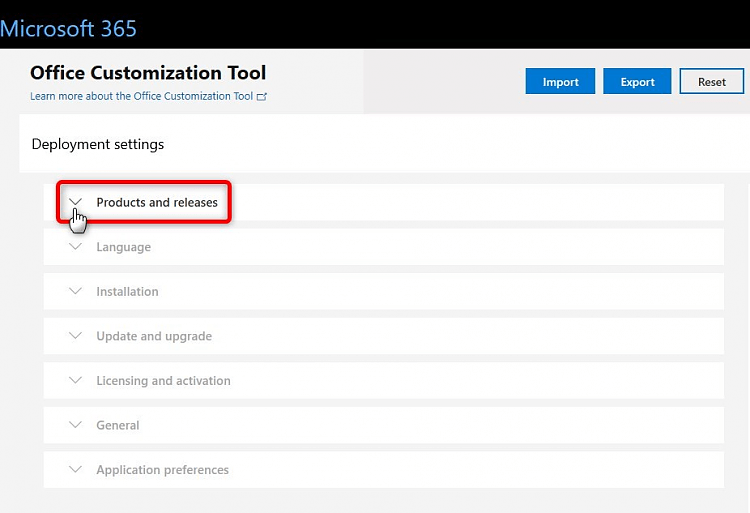The image size is (750, 513).
Task: Expand the Products and releases chevron
Action: point(76,202)
